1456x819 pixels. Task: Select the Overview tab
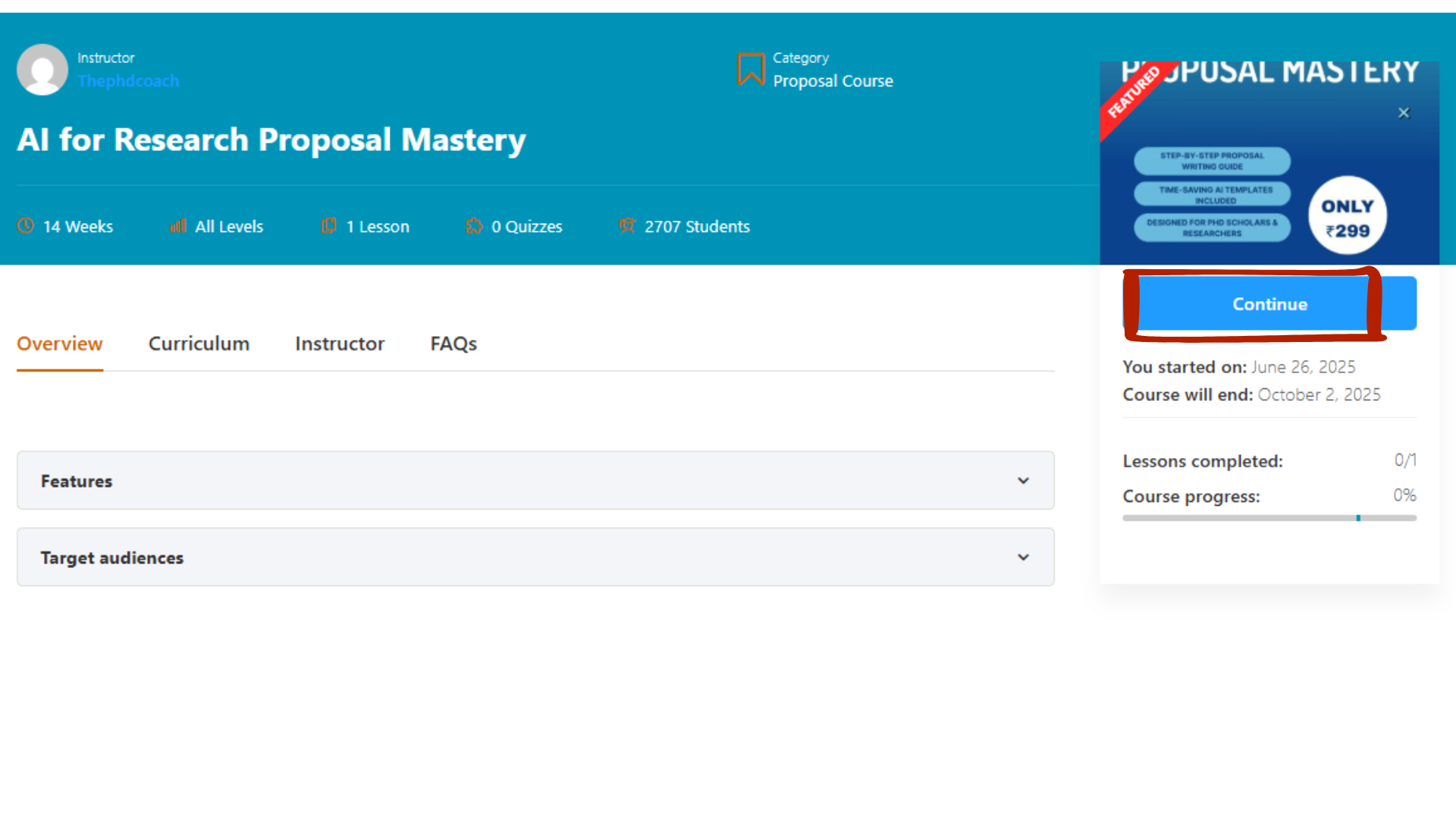click(x=60, y=344)
